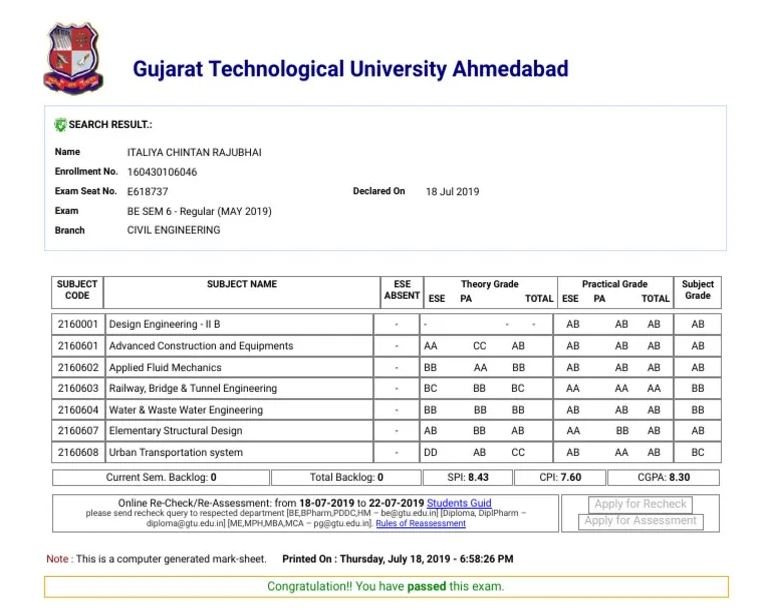Click subject code 2160608

78,453
